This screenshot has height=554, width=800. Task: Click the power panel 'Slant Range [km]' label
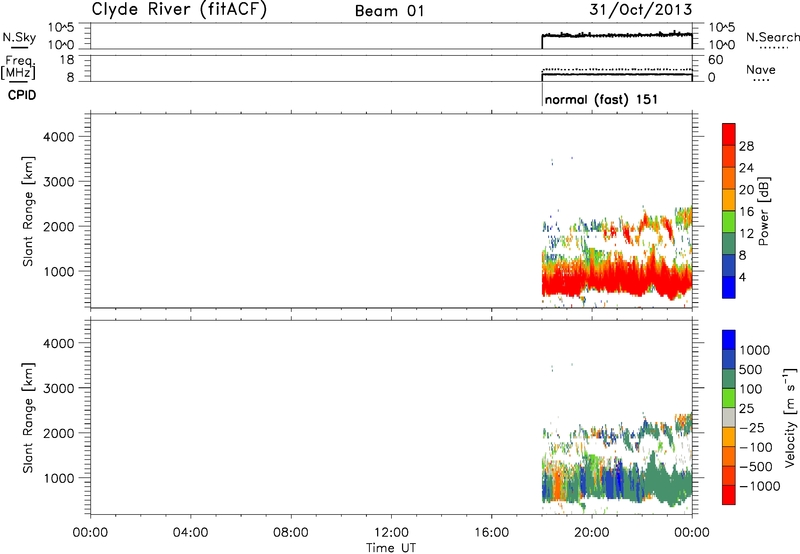[28, 211]
